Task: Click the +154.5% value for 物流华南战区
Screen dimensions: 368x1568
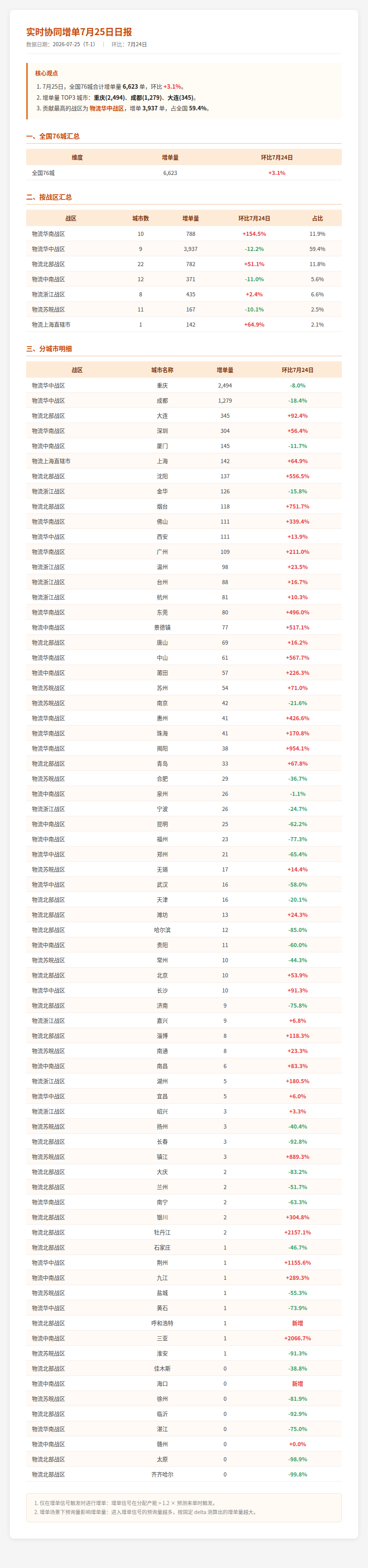Action: point(254,234)
